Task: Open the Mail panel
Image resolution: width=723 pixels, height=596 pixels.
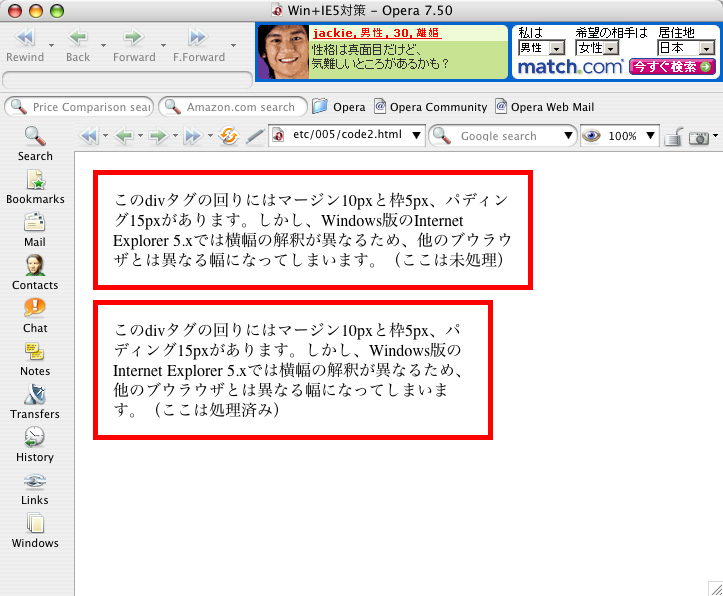Action: pos(35,230)
